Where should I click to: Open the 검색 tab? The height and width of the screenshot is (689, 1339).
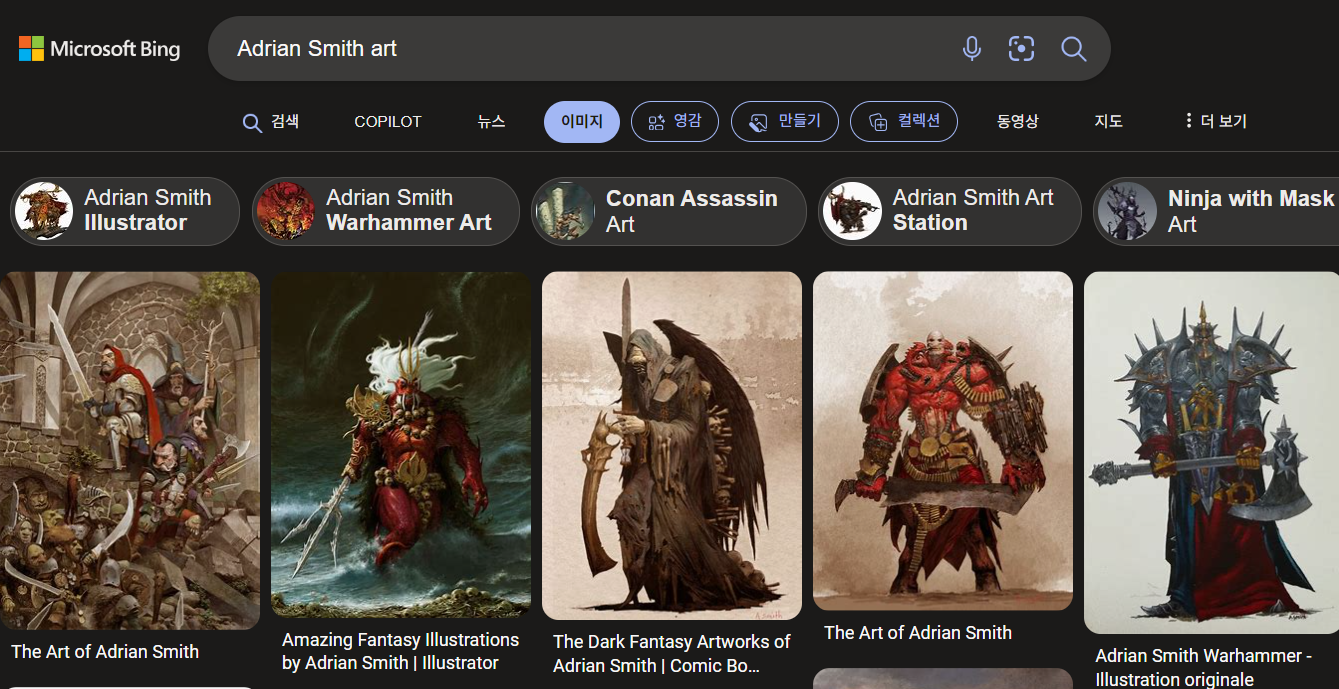coord(271,122)
